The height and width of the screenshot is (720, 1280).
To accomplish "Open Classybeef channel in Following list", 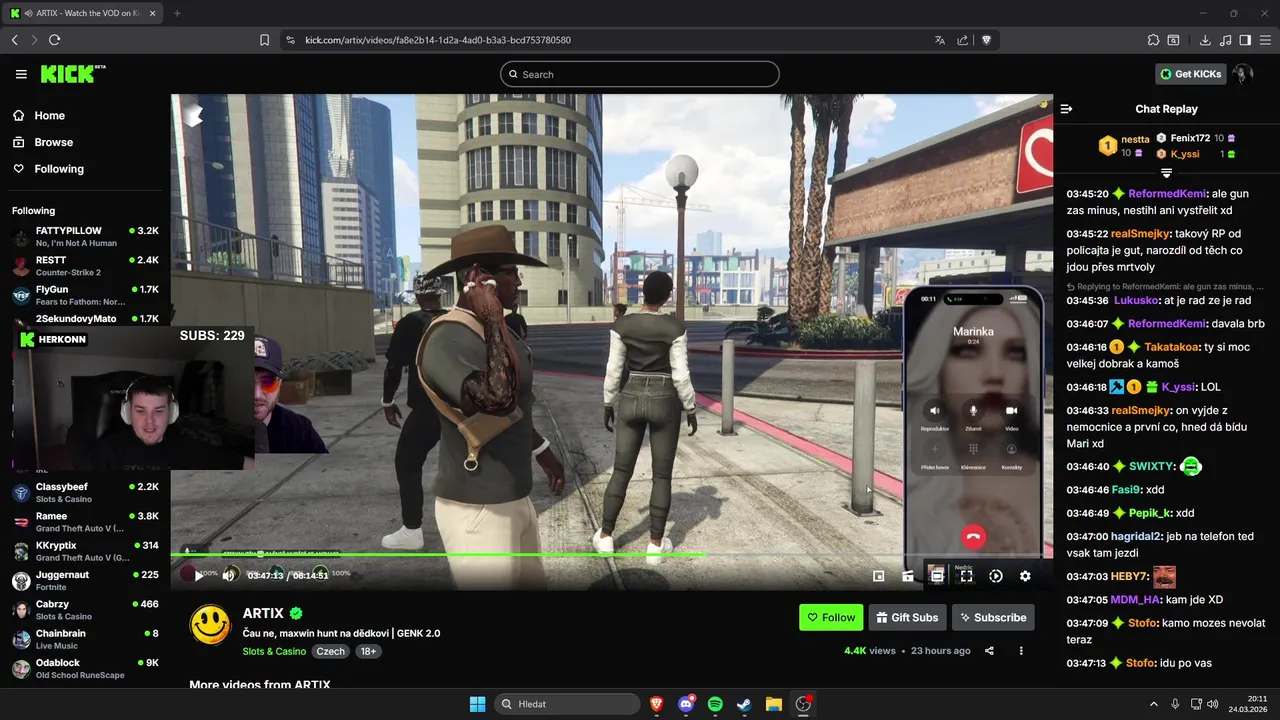I will pyautogui.click(x=85, y=492).
